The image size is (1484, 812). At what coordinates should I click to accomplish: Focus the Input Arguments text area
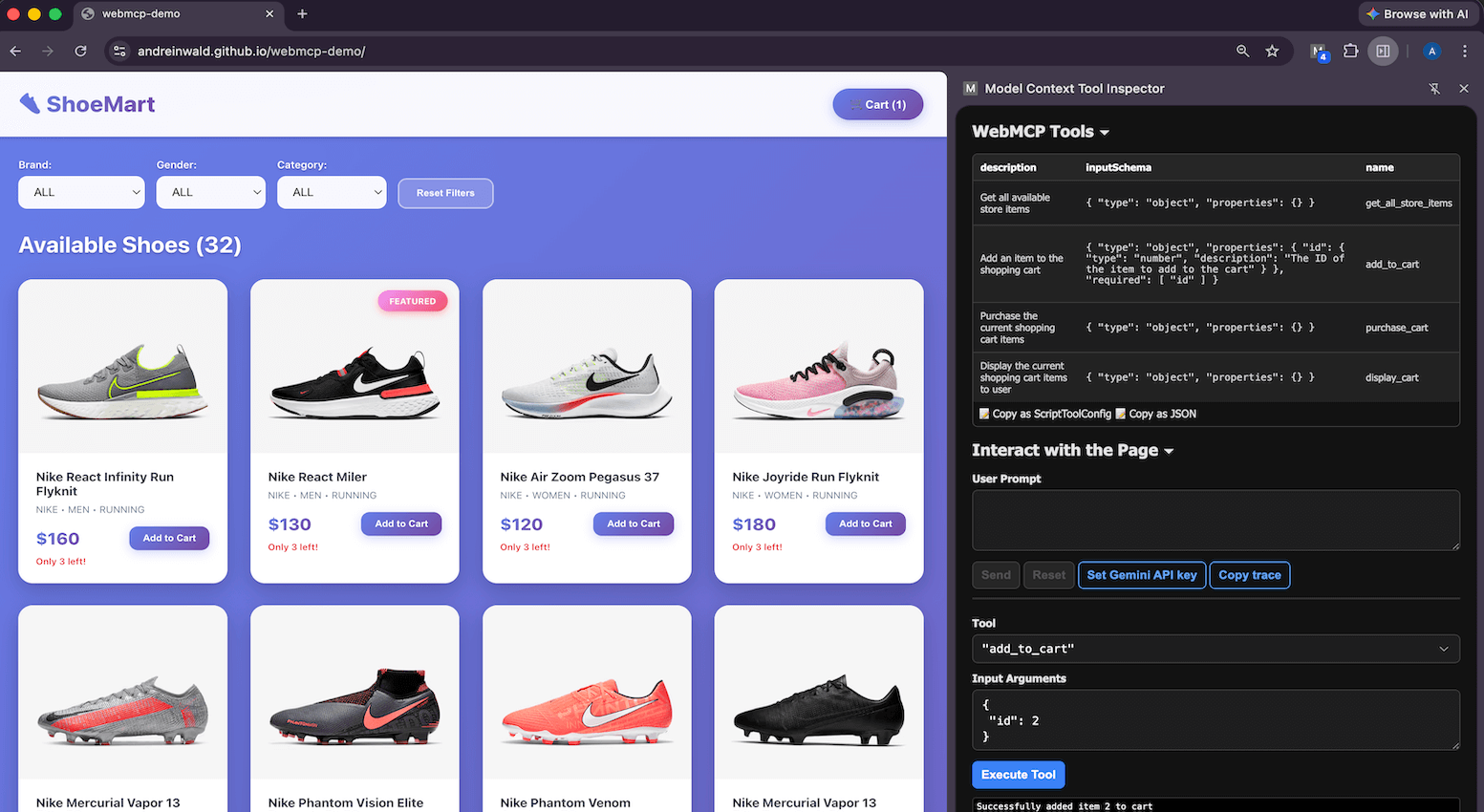tap(1215, 720)
